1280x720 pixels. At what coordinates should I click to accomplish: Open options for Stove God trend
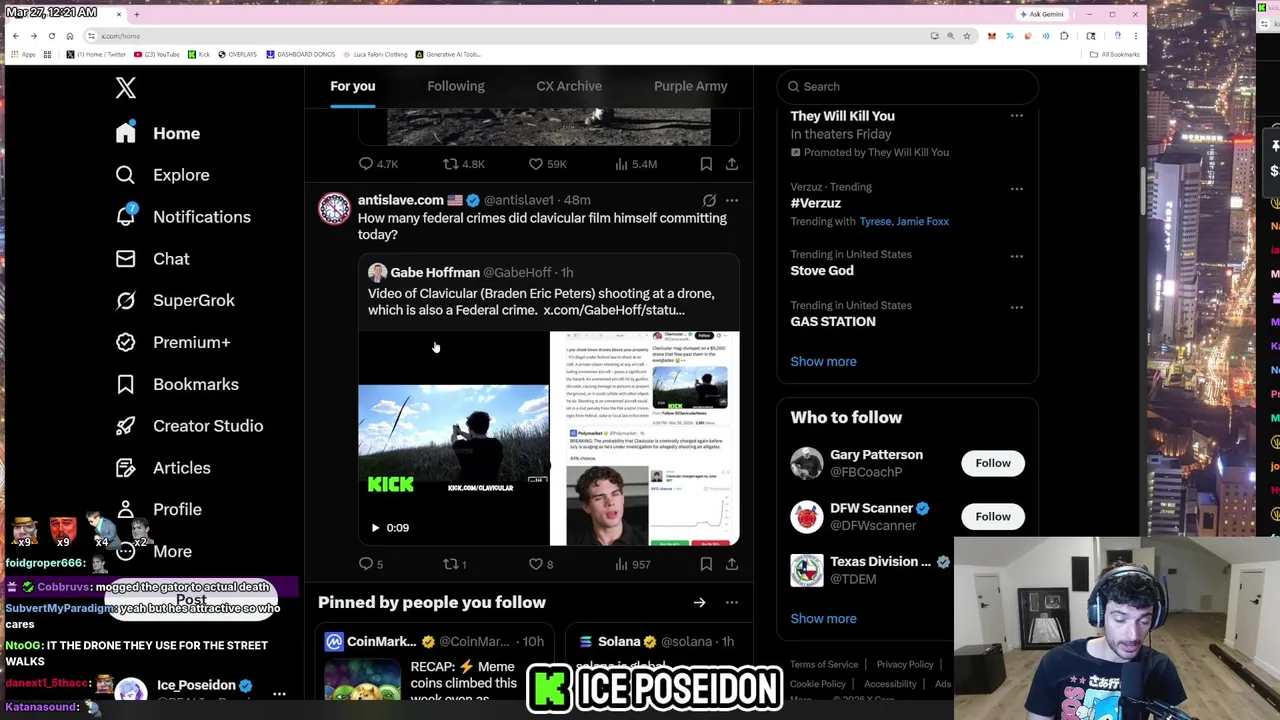point(1017,256)
